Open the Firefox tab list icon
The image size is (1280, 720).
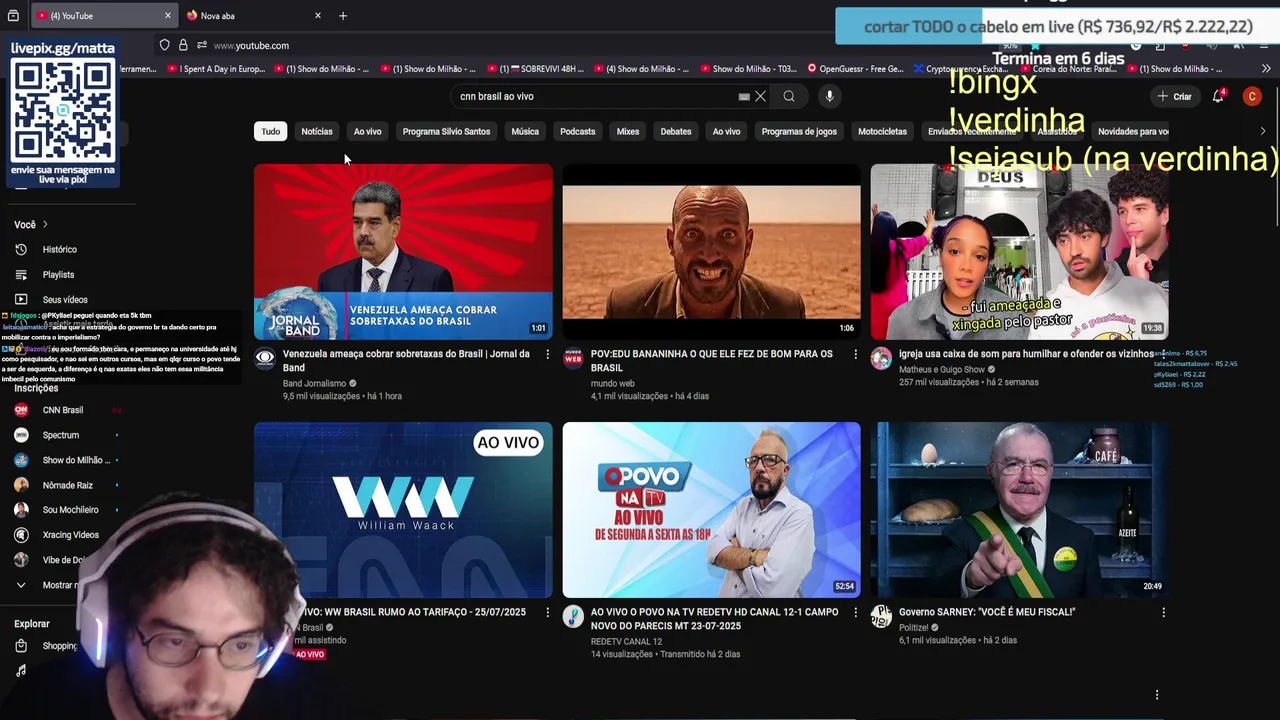pyautogui.click(x=13, y=16)
